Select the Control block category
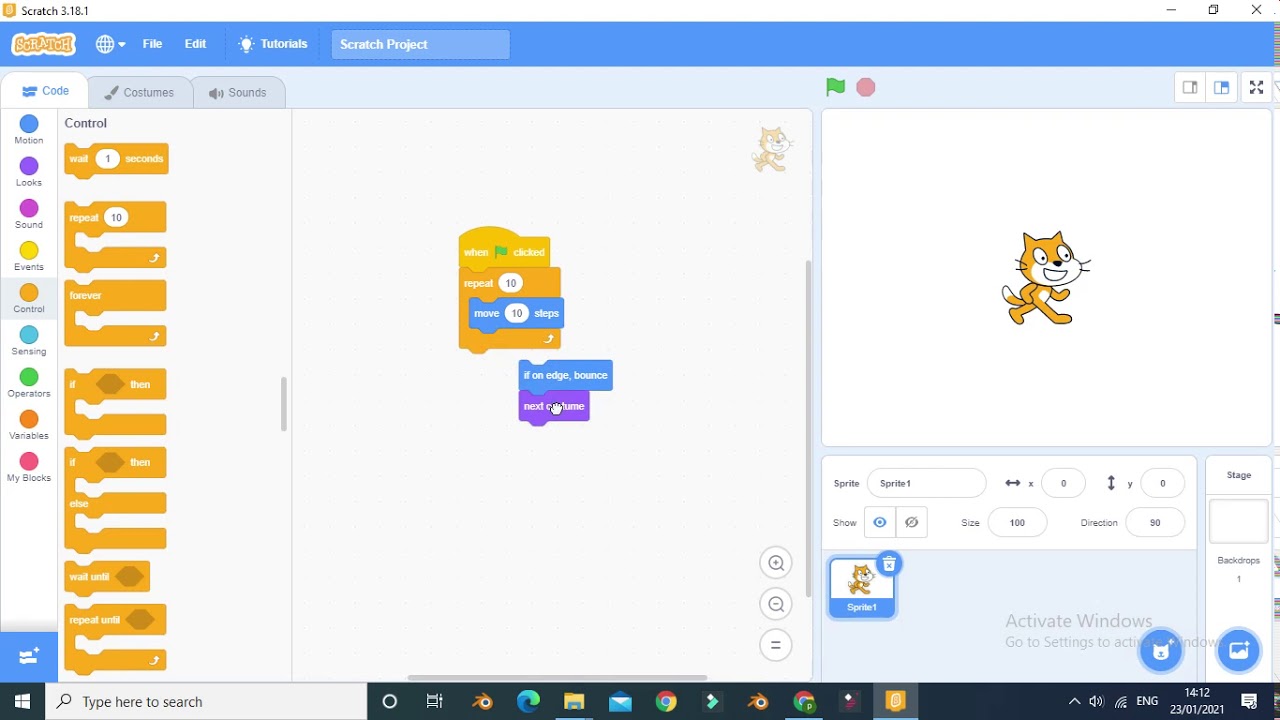The height and width of the screenshot is (720, 1280). [x=29, y=299]
